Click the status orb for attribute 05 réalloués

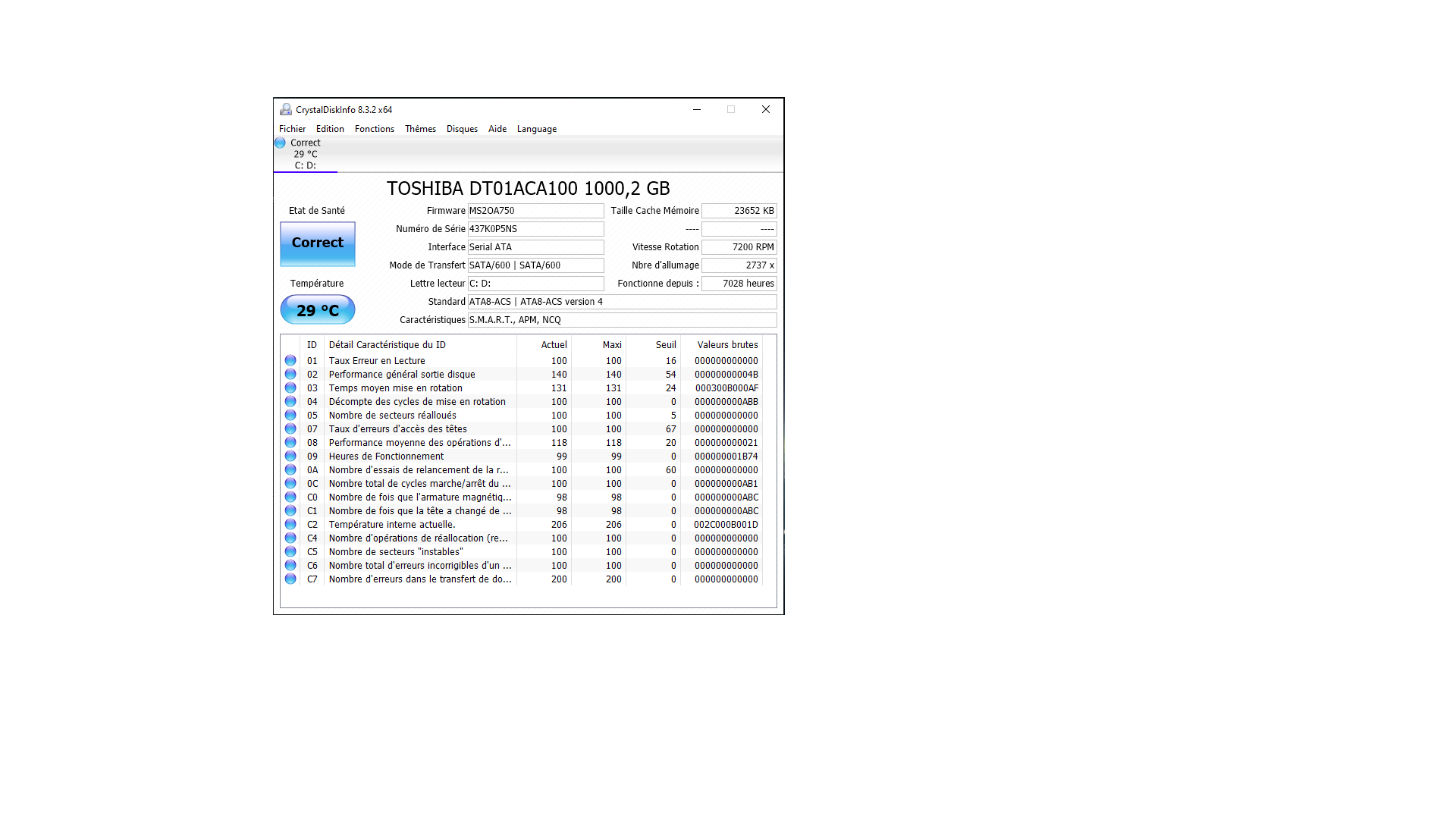pos(290,416)
